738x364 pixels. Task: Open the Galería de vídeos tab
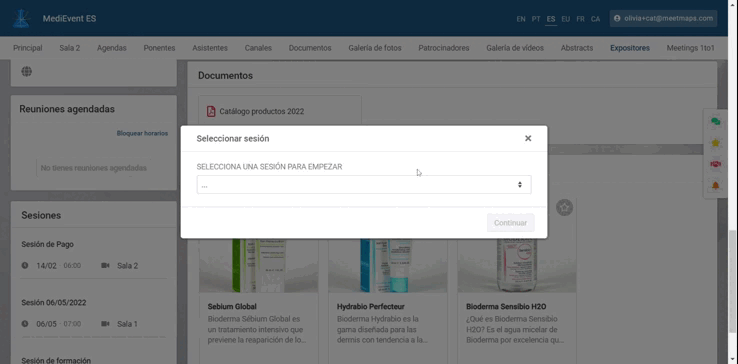pyautogui.click(x=515, y=48)
